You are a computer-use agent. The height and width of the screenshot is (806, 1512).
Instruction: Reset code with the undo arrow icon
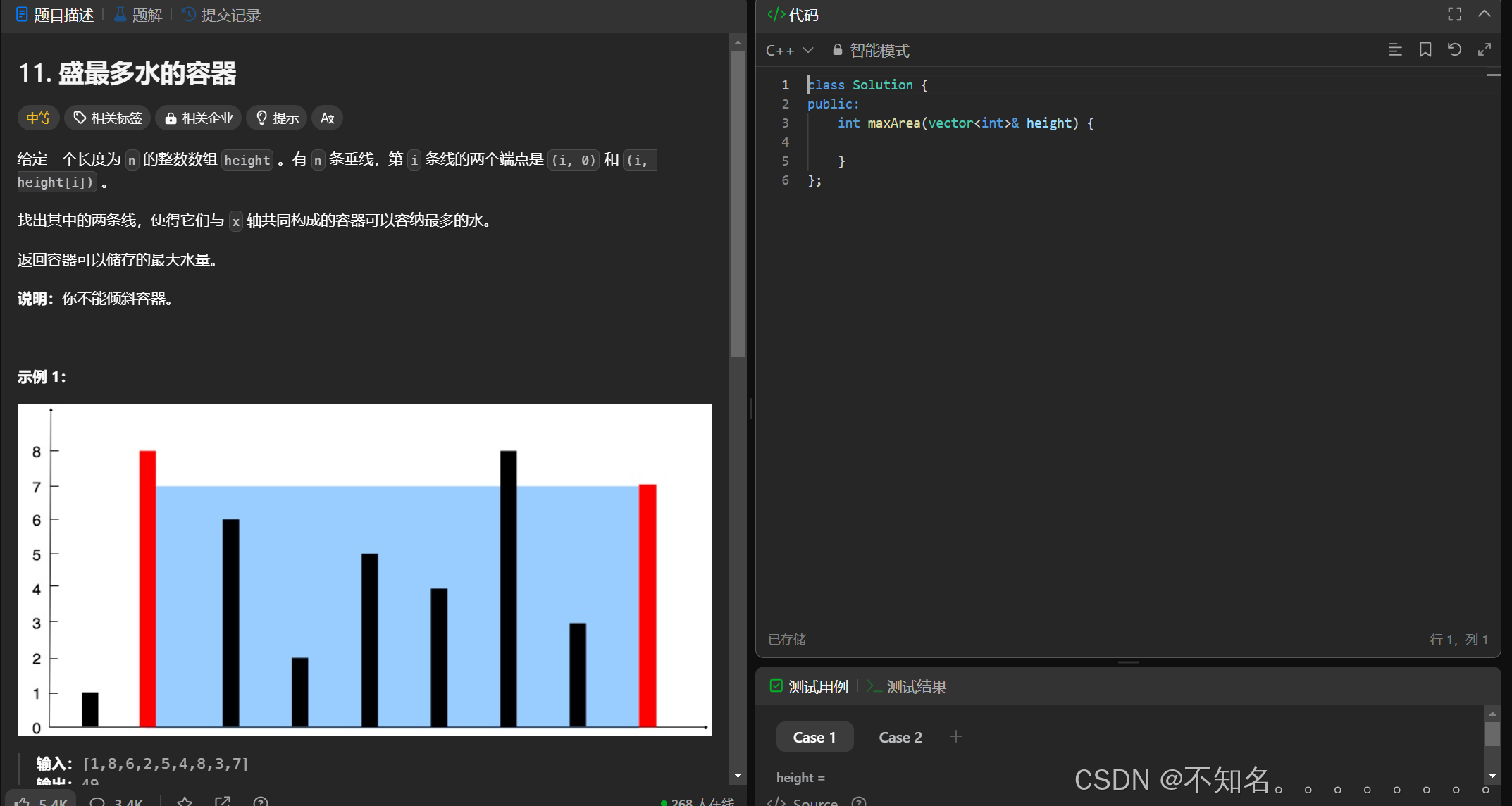[x=1454, y=49]
